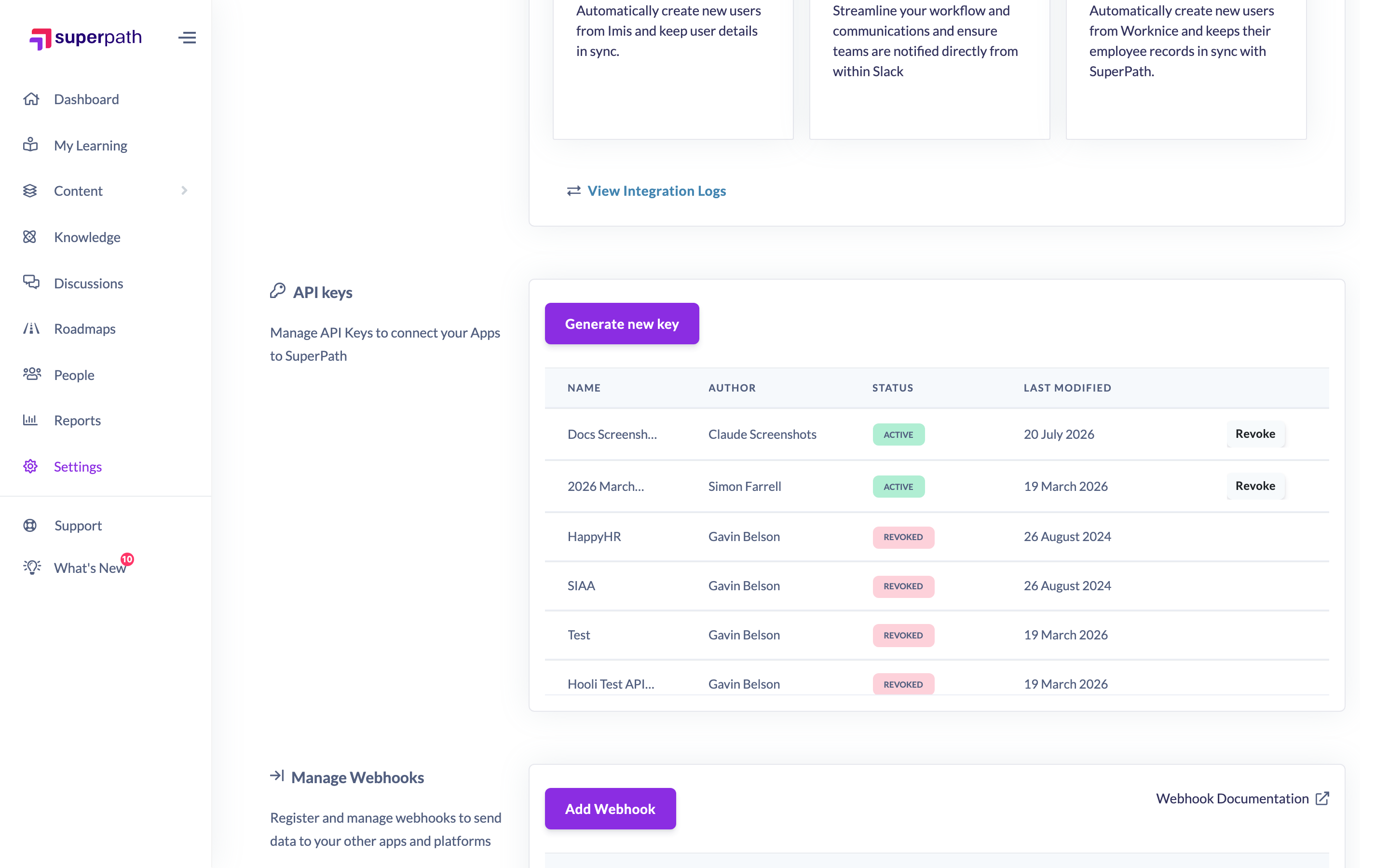Open external link icon beside Webhook Documentation
Viewport: 1389px width, 868px height.
[x=1322, y=798]
